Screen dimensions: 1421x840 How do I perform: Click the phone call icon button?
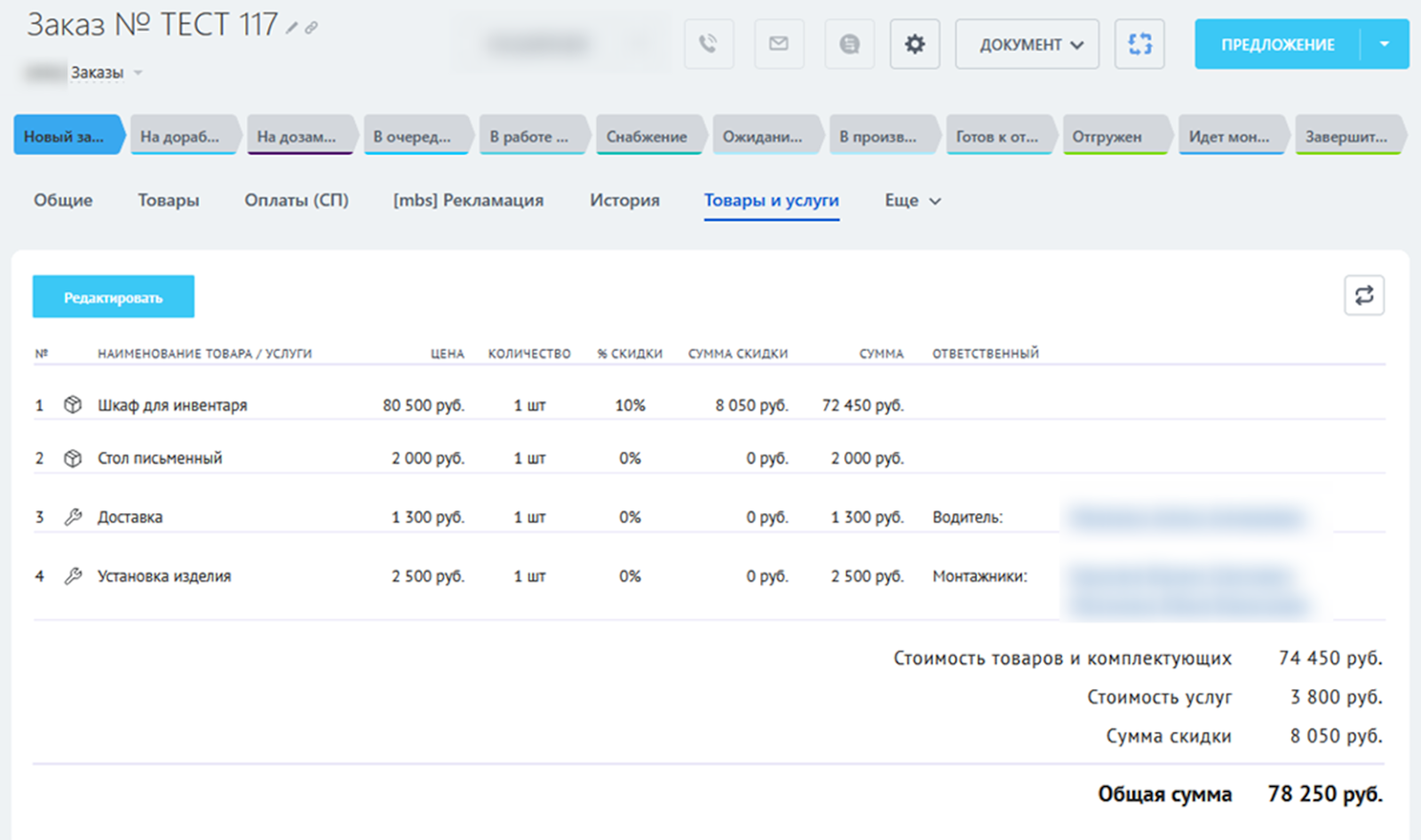pos(708,44)
